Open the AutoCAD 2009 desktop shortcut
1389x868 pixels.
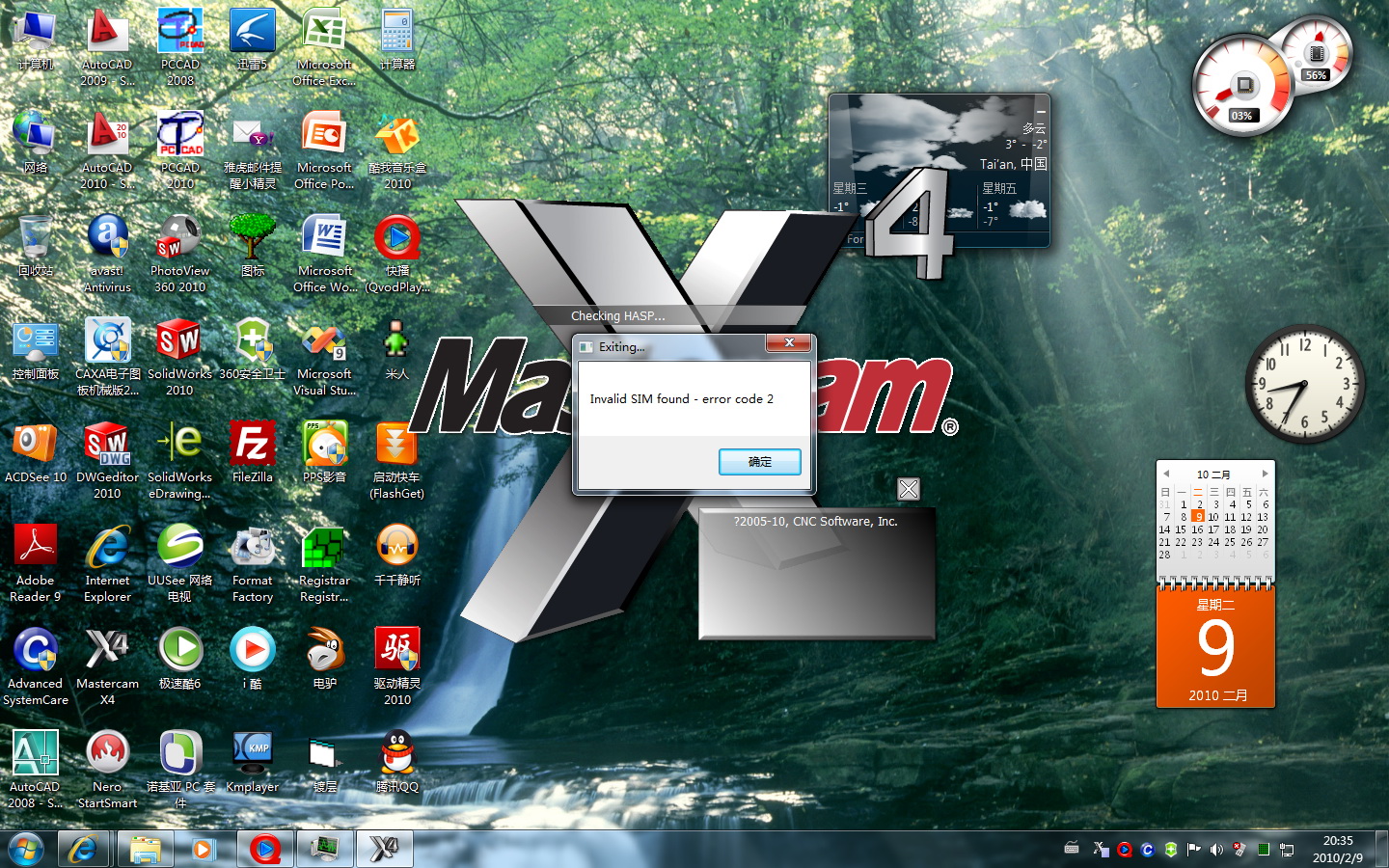107,48
